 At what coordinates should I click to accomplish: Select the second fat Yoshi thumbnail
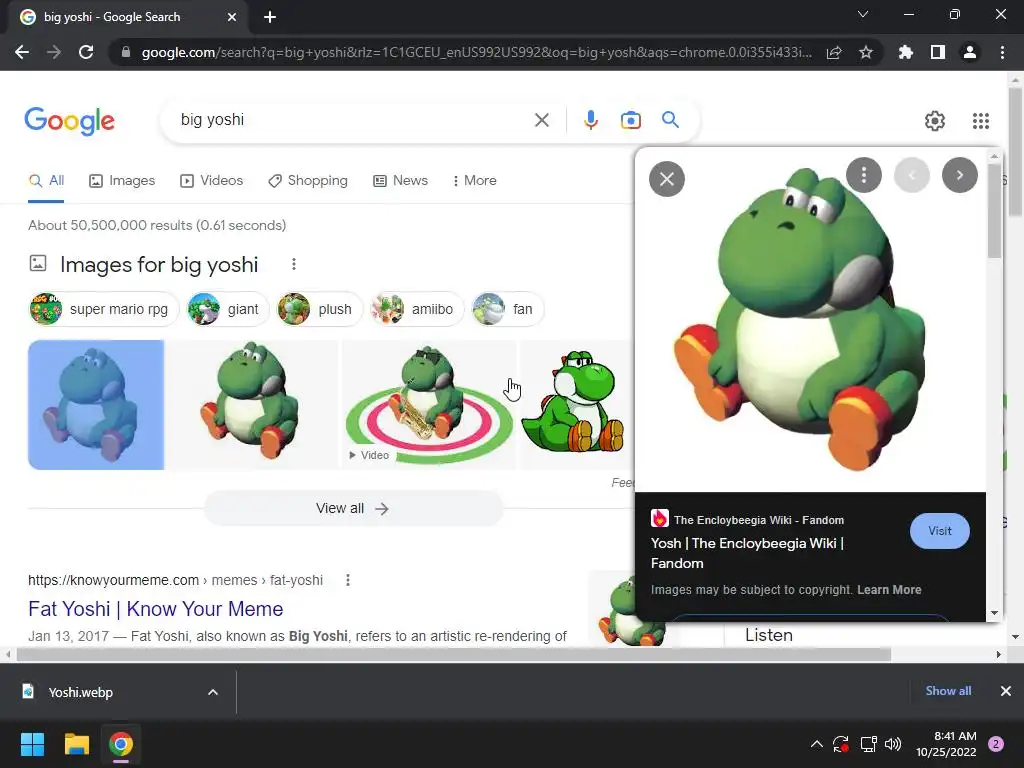pyautogui.click(x=253, y=405)
